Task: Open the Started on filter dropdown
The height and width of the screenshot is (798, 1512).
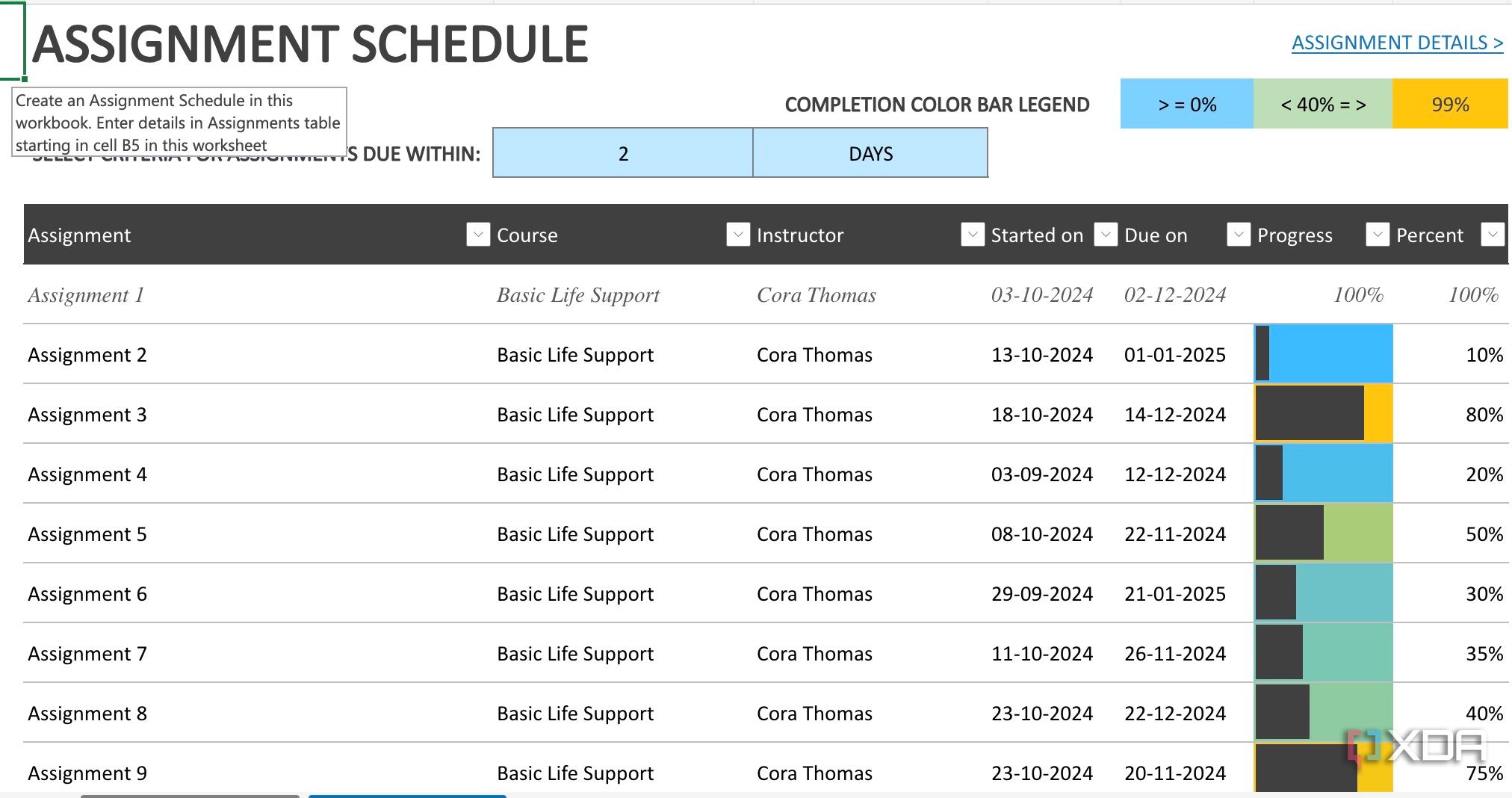Action: pos(1106,235)
